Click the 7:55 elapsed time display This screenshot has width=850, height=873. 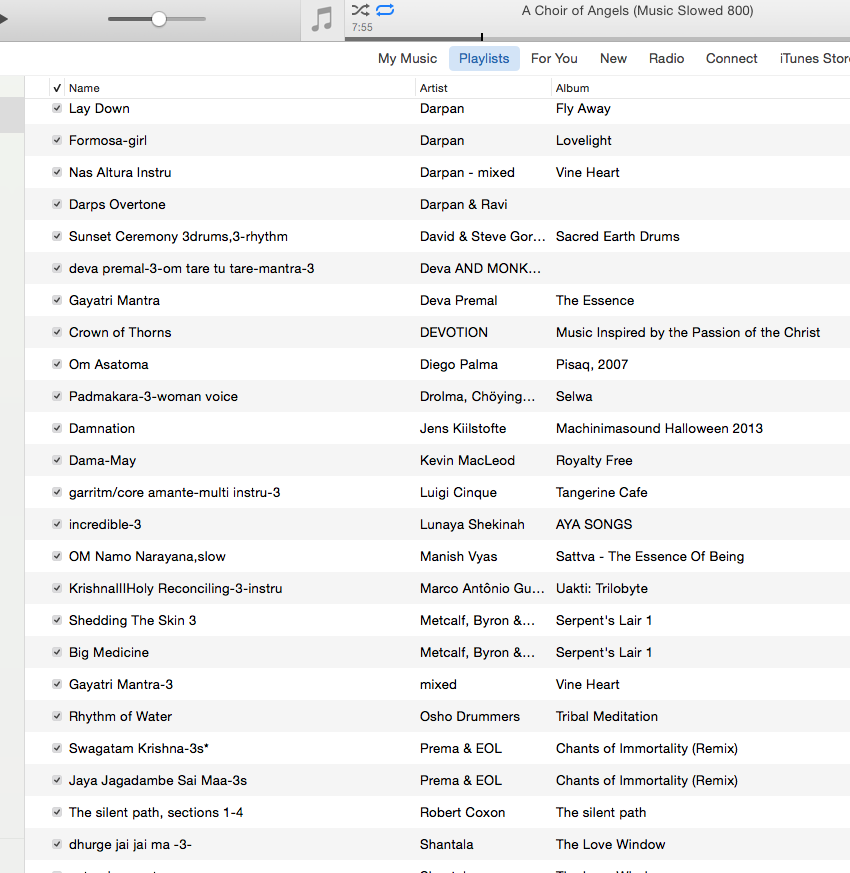tap(362, 27)
